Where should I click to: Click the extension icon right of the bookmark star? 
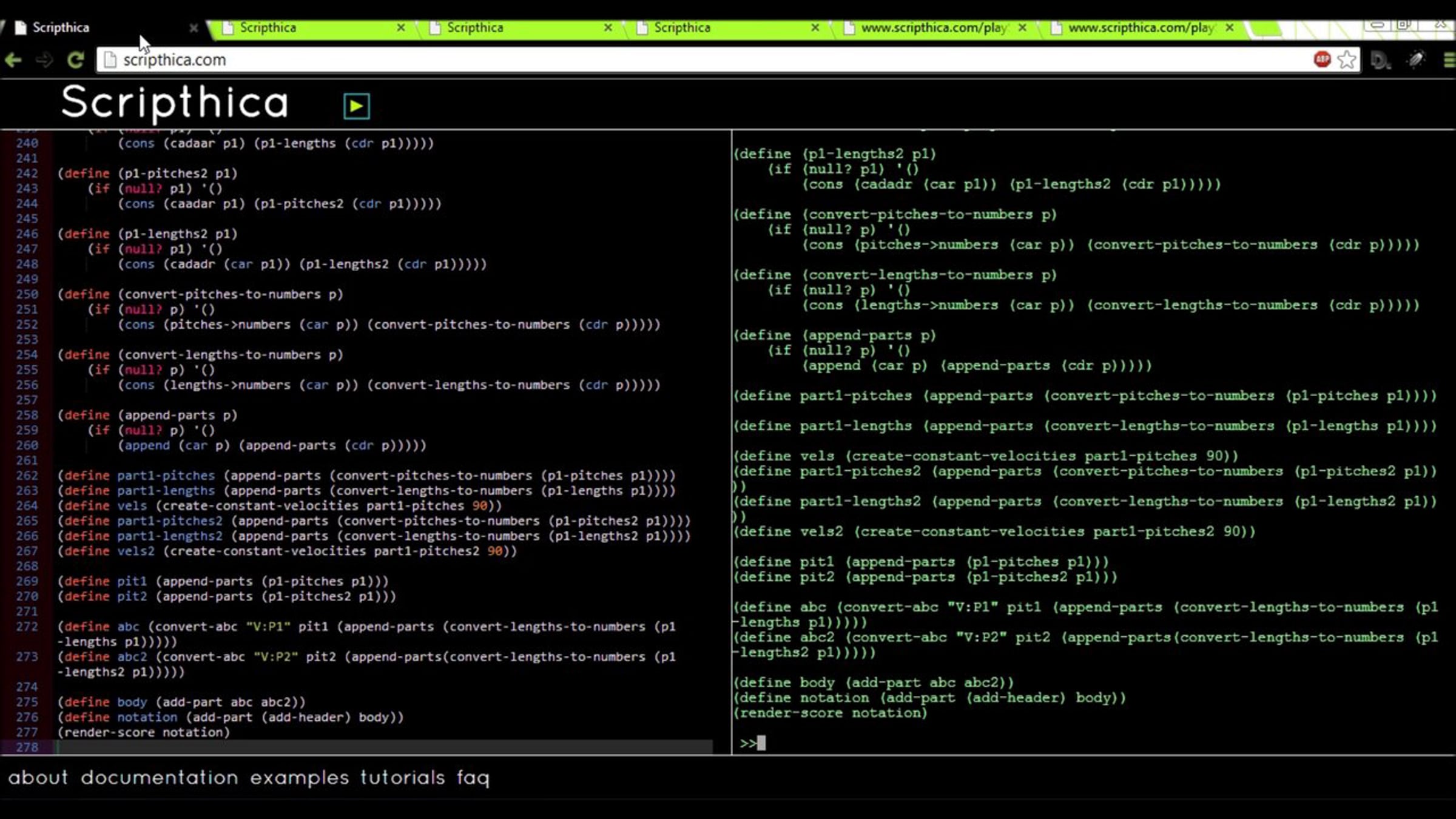1380,59
